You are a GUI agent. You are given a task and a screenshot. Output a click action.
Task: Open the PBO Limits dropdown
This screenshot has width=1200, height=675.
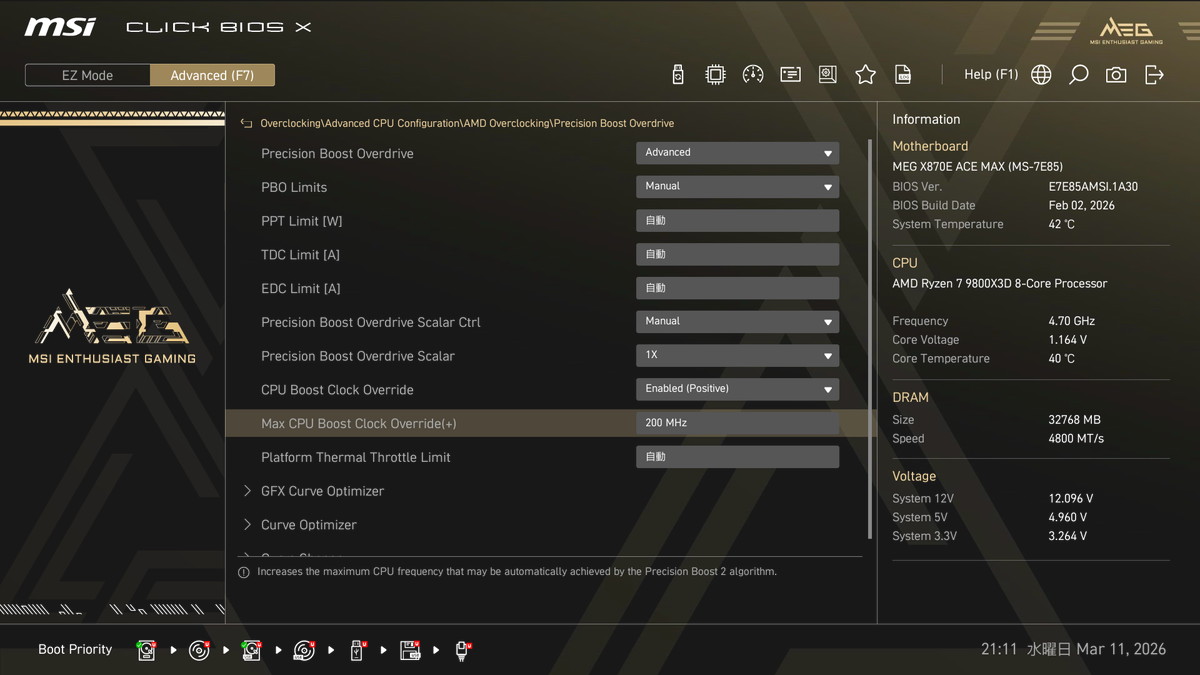coord(737,187)
